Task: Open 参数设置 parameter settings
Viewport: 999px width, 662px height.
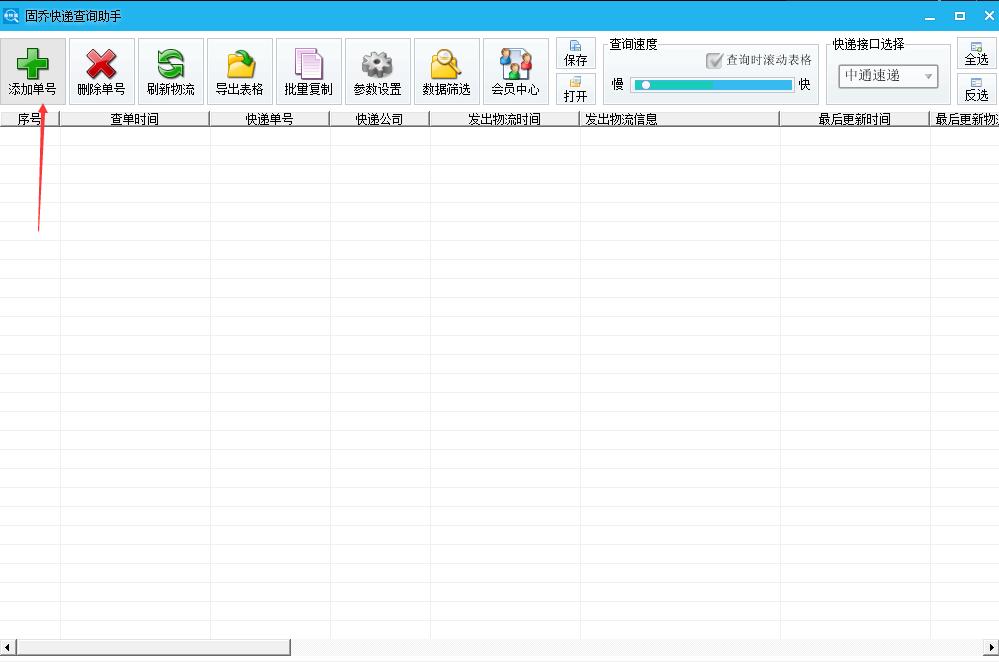Action: tap(377, 70)
